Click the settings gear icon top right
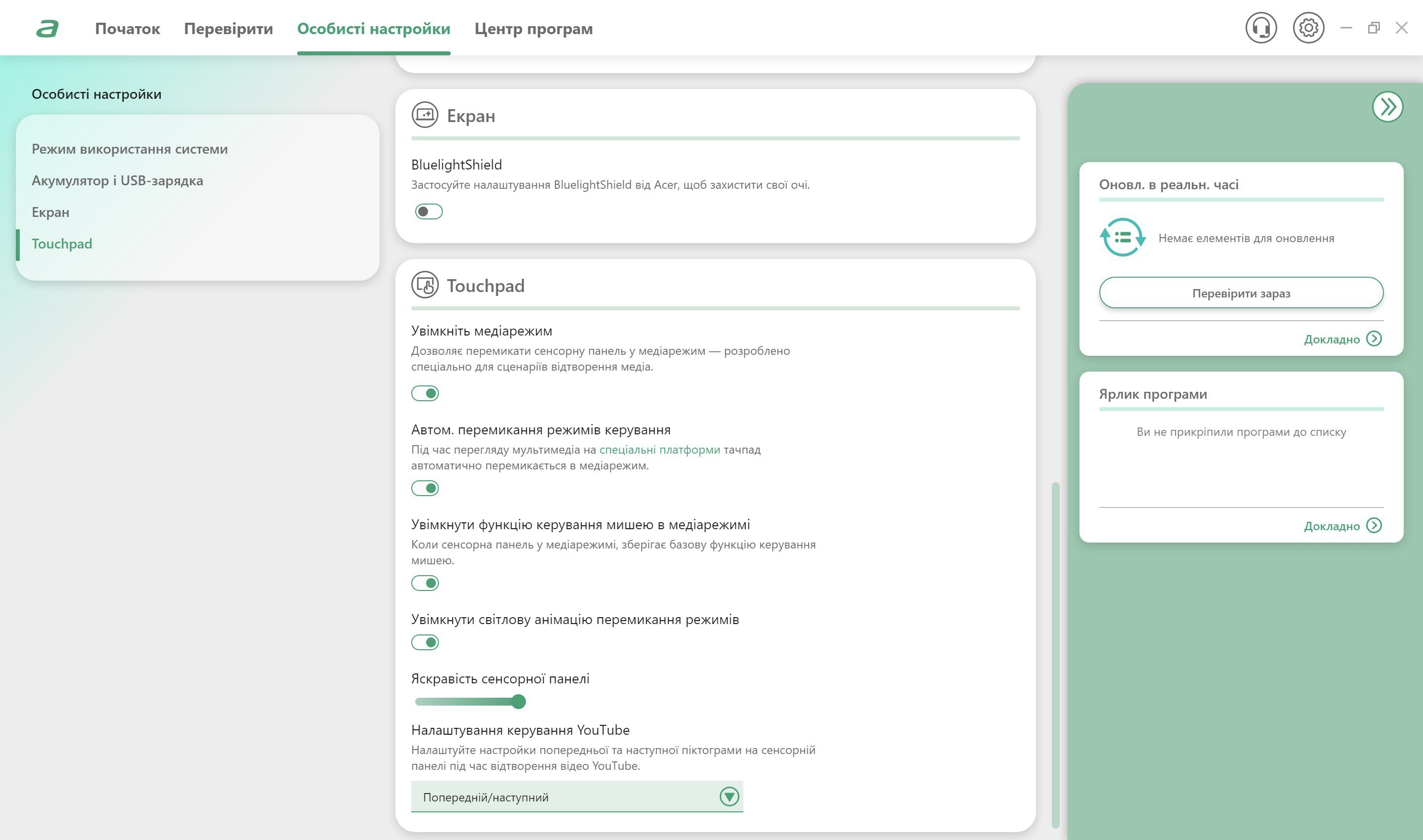Screen dimensions: 1423x840 [1306, 27]
